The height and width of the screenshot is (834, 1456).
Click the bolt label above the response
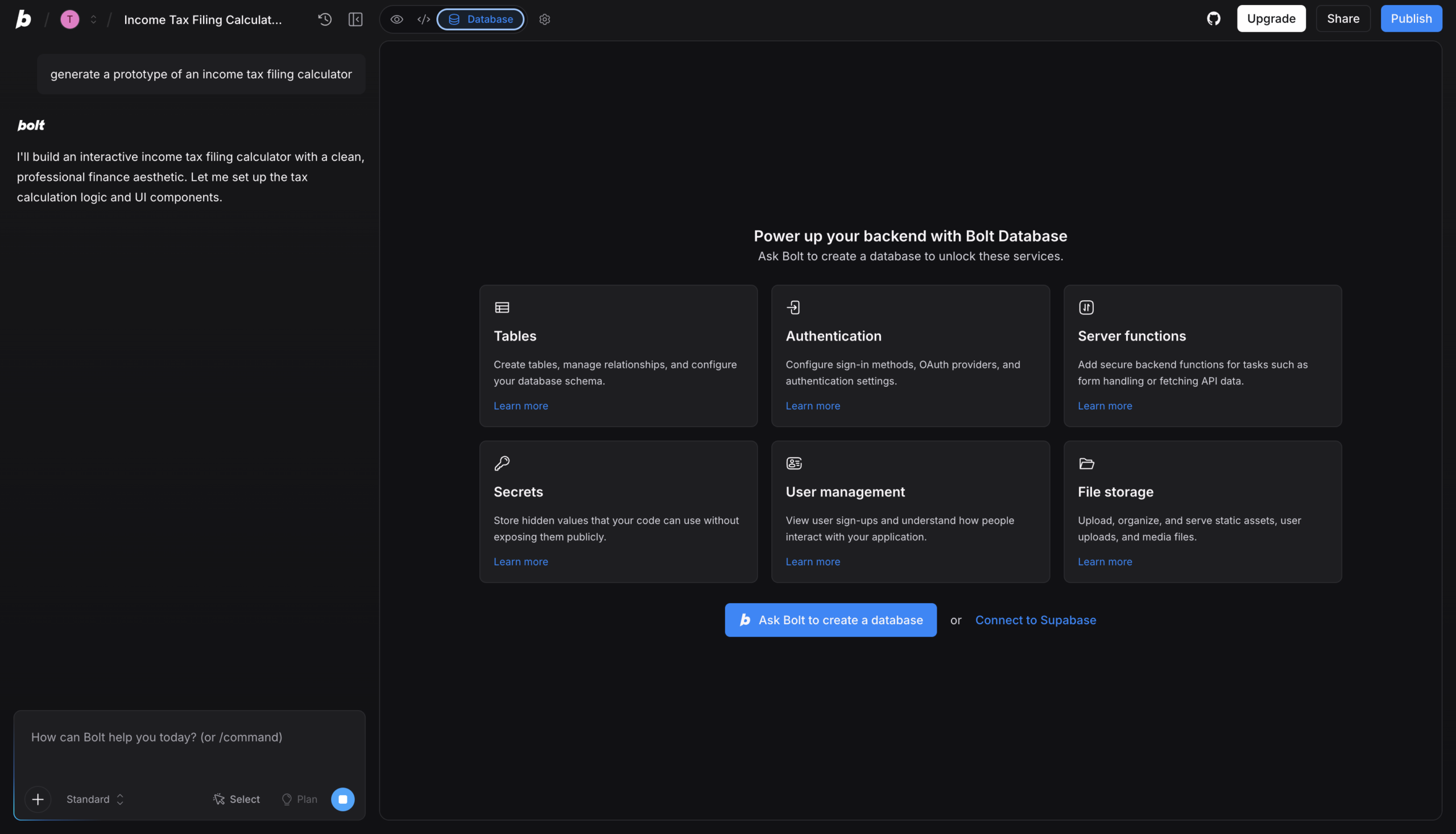tap(31, 126)
